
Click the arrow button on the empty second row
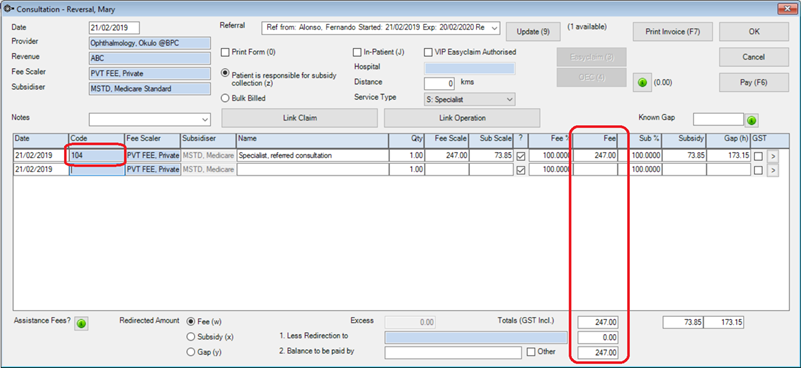point(773,170)
